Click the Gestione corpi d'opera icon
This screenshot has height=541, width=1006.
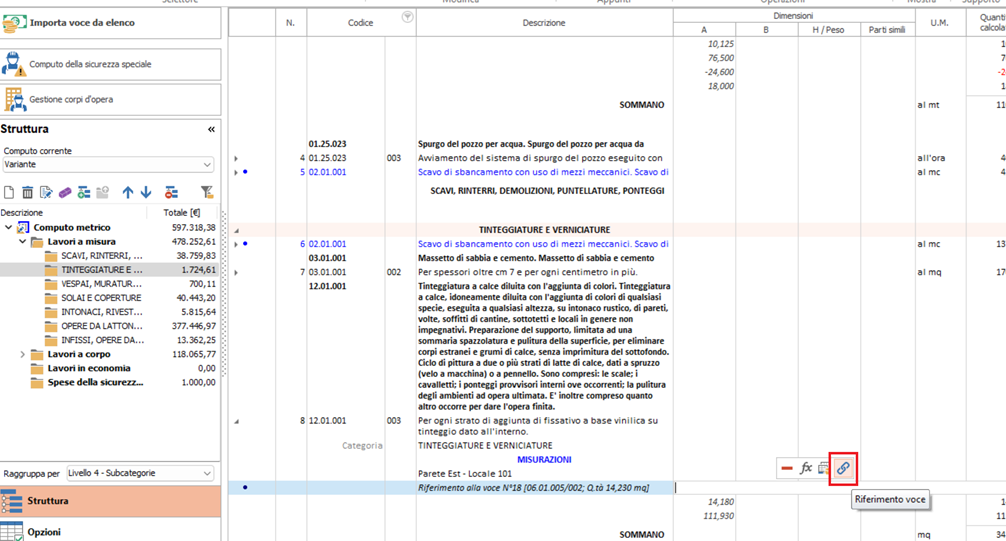tap(14, 99)
